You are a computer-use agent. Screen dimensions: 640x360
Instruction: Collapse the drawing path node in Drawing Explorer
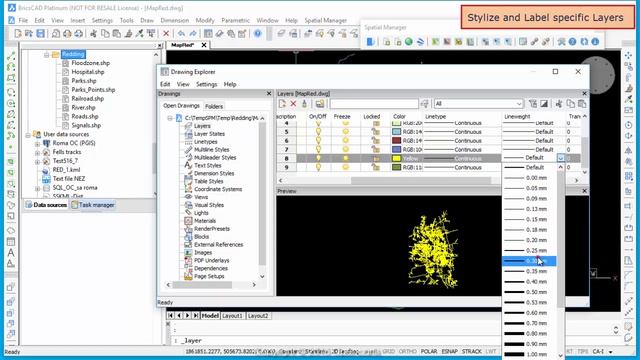point(170,118)
